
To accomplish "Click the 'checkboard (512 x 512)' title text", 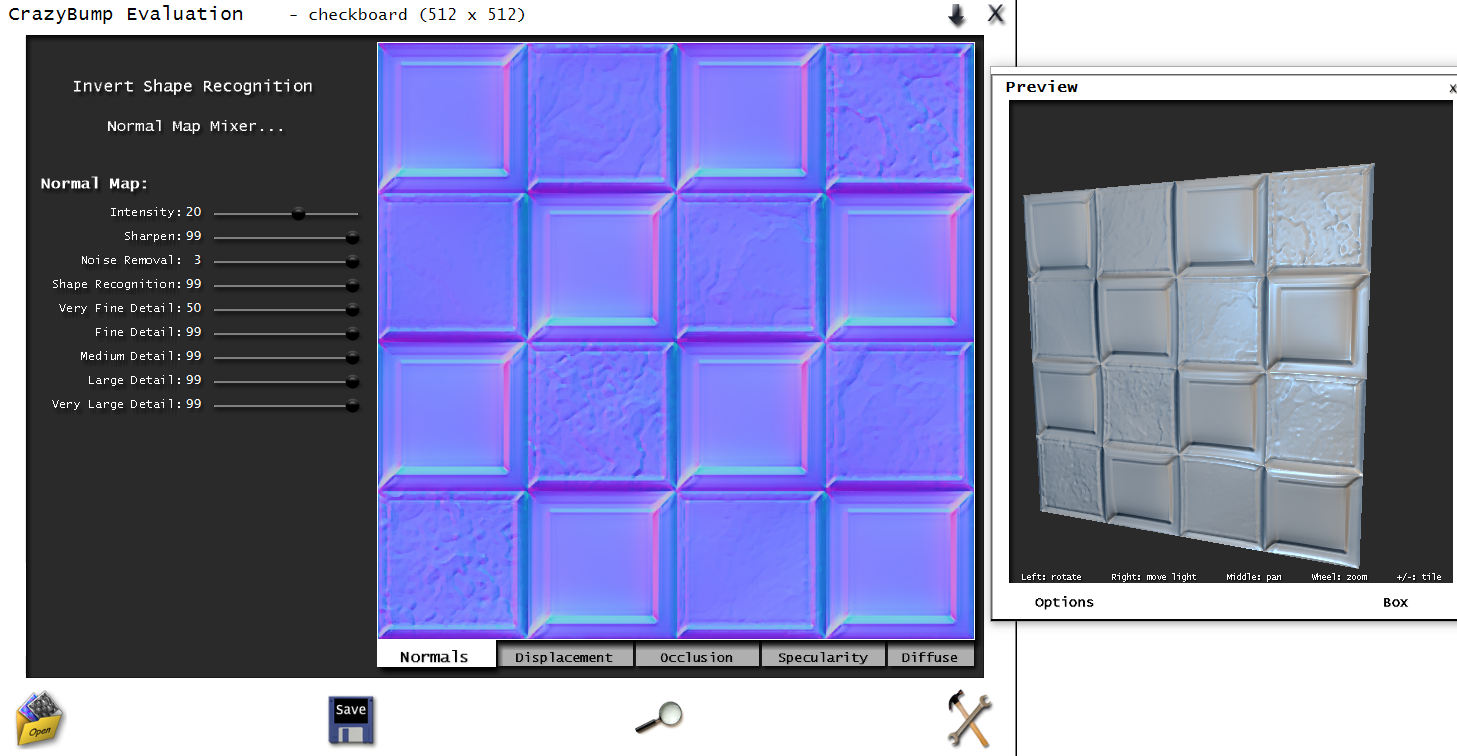I will pos(416,15).
